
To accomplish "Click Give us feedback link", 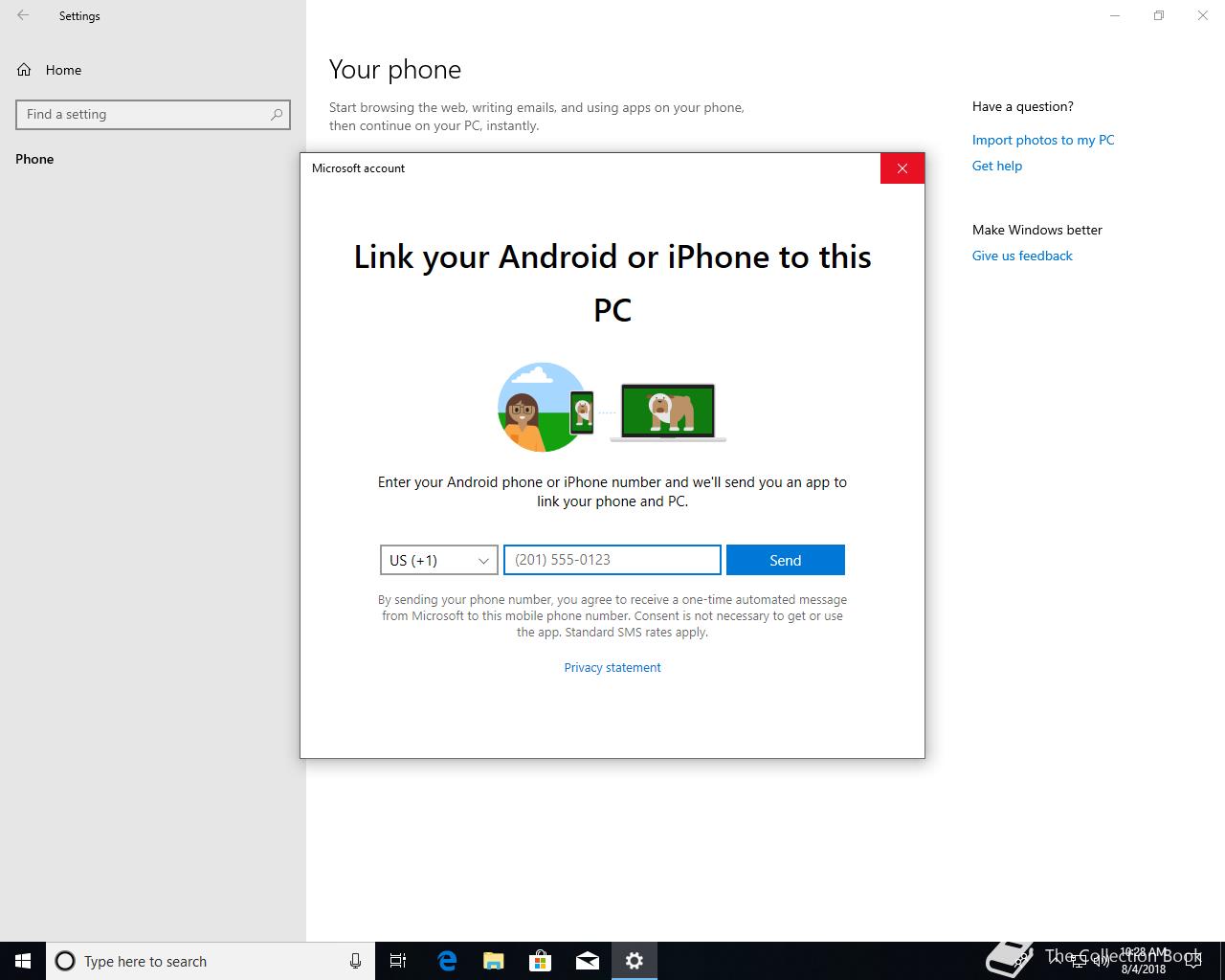I will click(x=1022, y=256).
